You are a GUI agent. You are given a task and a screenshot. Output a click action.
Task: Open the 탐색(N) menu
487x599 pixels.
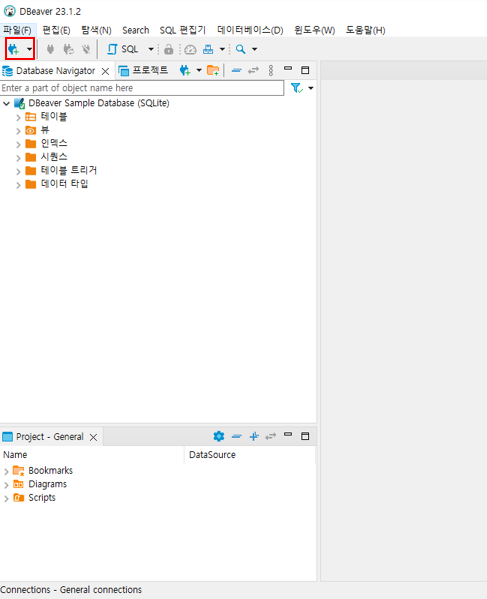click(96, 30)
